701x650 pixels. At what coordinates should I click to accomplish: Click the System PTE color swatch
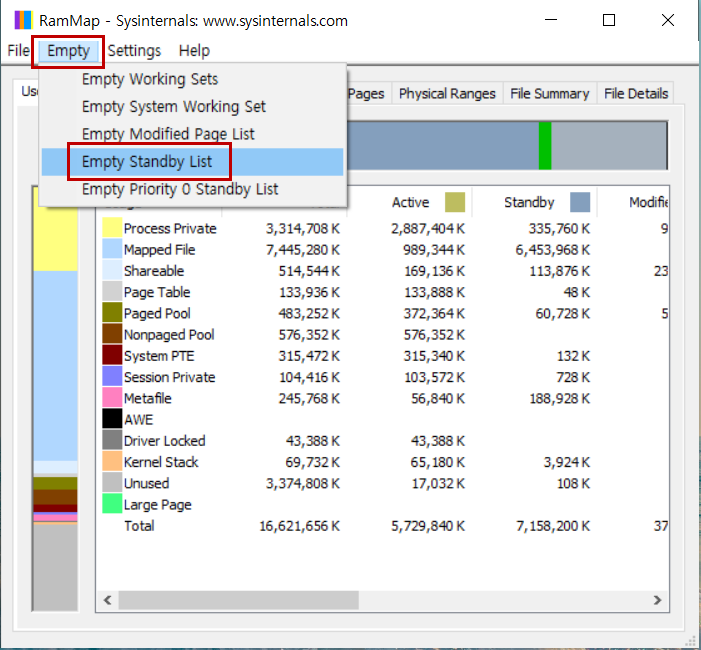point(112,355)
